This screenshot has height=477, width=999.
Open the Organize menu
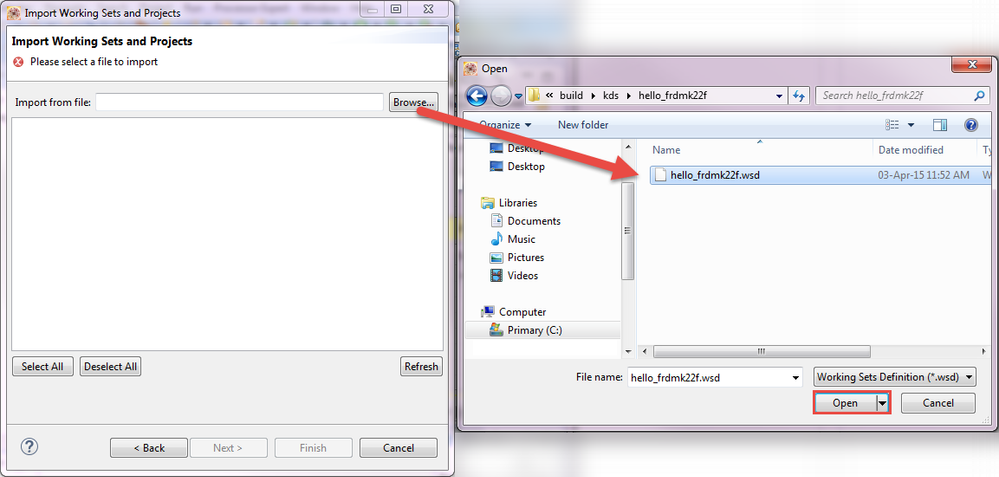(505, 125)
